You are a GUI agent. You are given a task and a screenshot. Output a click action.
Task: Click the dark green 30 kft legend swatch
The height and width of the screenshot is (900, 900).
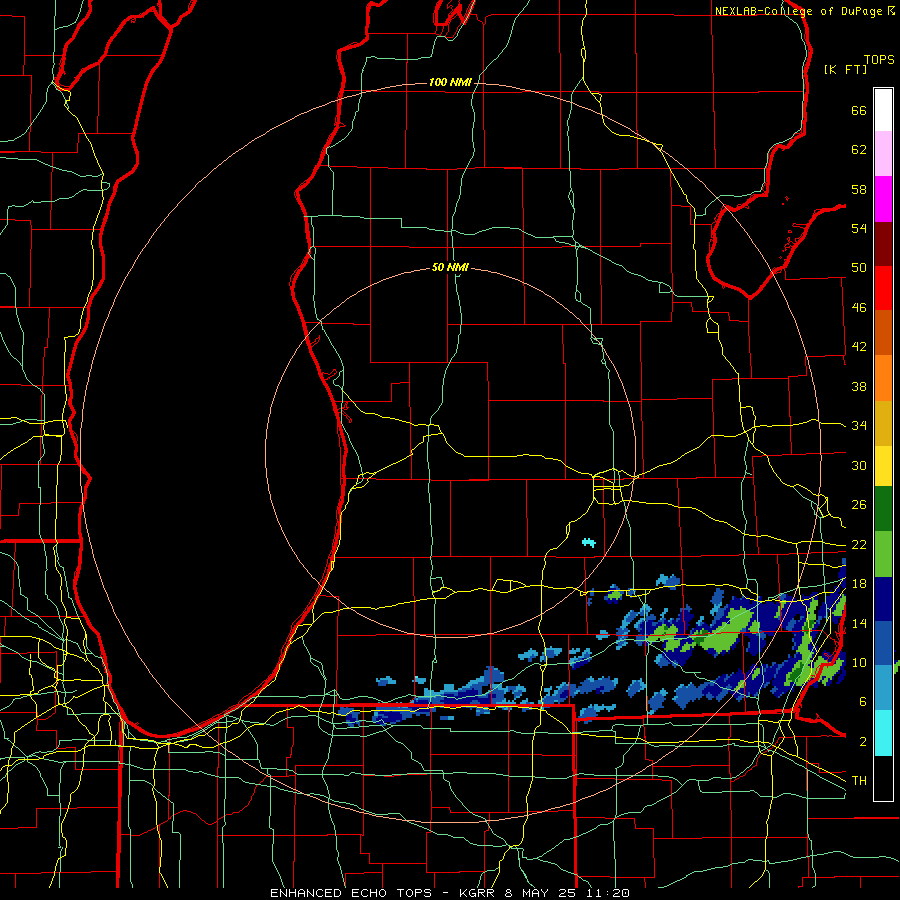point(883,509)
